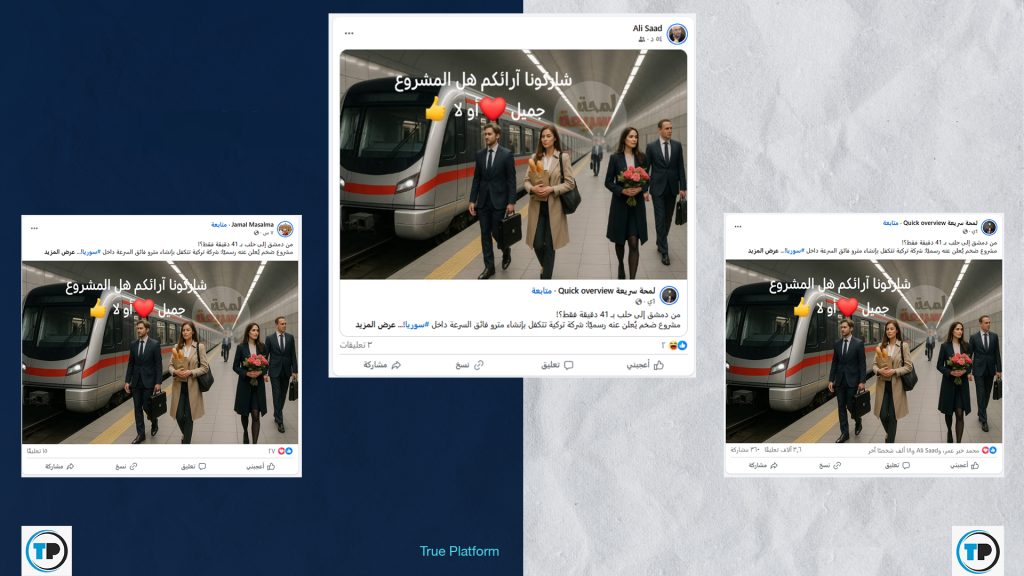Open the three-dots menu on Jamal Masalma's post
1024x576 pixels.
pyautogui.click(x=34, y=229)
